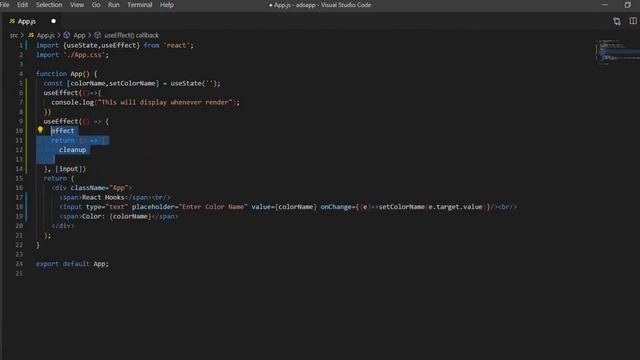Open the Run menu
Screen dimensions: 640x360
click(113, 5)
